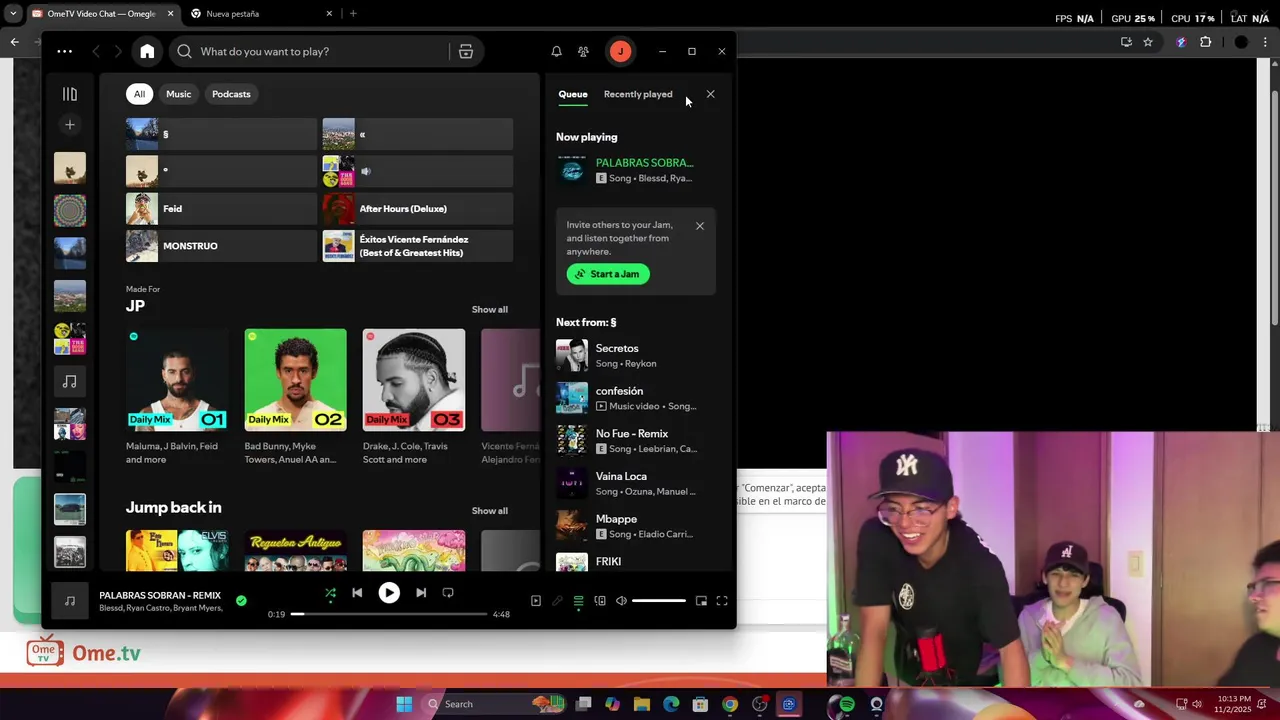Open After Hours (Deluxe) tile
Image resolution: width=1280 pixels, height=720 pixels.
[x=418, y=209]
